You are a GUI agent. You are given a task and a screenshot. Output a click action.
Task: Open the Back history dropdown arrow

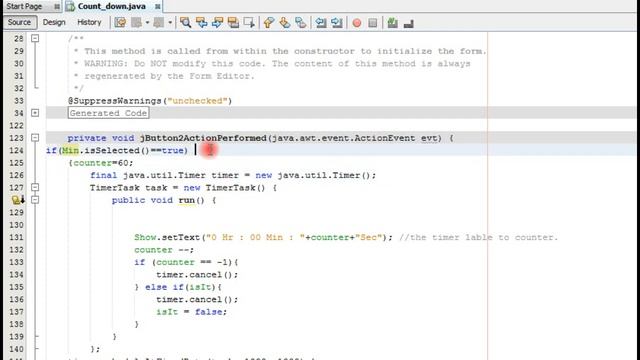click(x=147, y=22)
